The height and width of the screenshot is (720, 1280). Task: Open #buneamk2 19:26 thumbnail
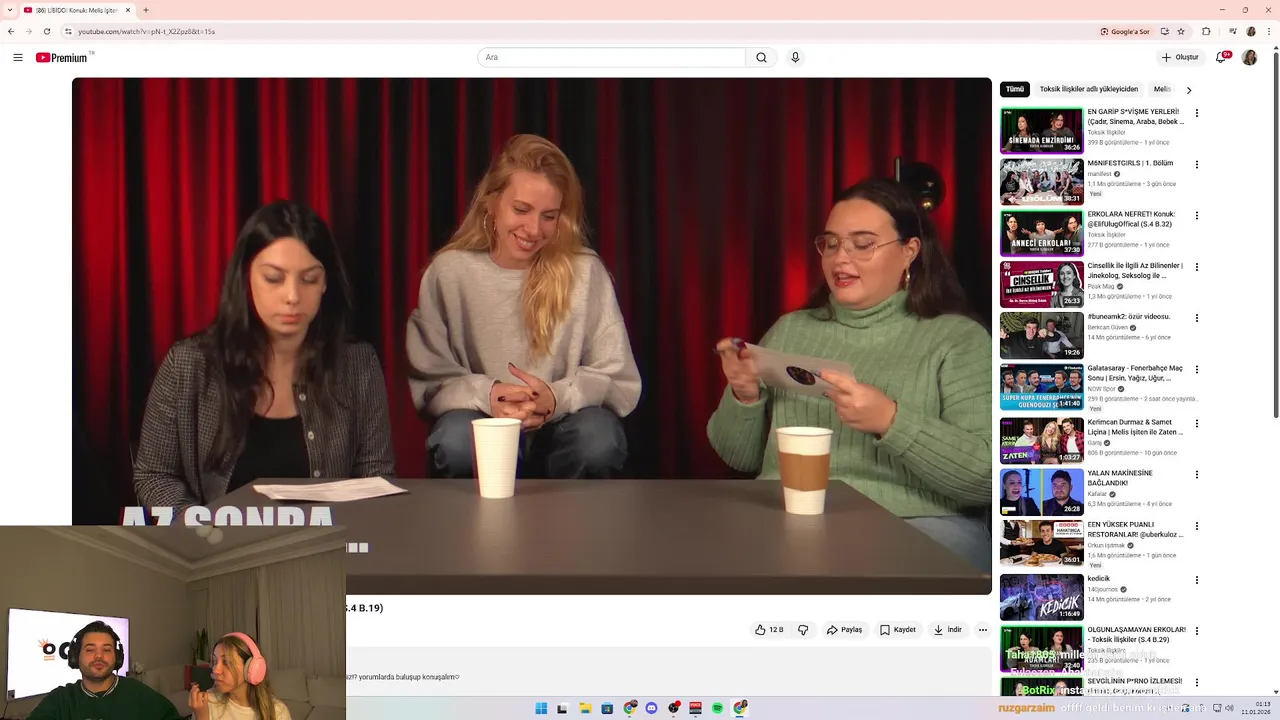(1042, 336)
